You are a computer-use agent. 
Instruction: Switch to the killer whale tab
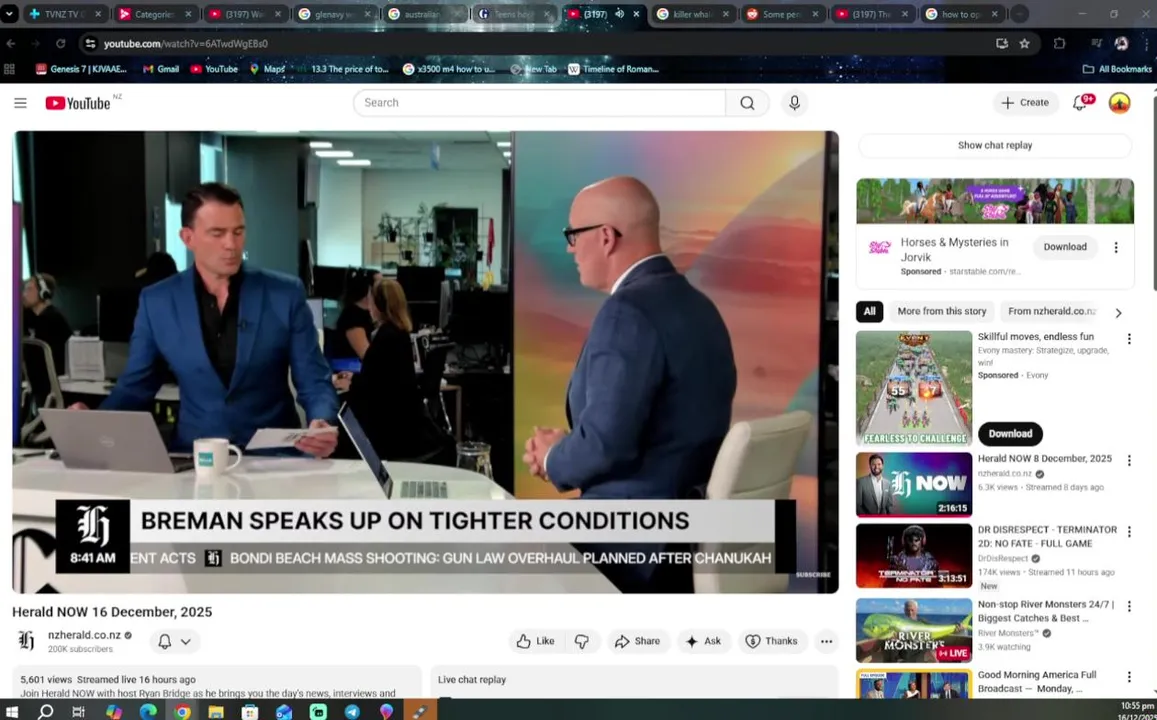point(694,14)
